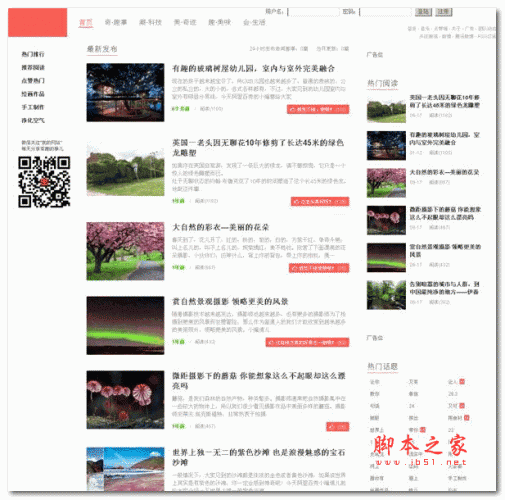This screenshot has width=505, height=500.
Task: Go to the 首页 navigation tab
Action: [x=86, y=22]
